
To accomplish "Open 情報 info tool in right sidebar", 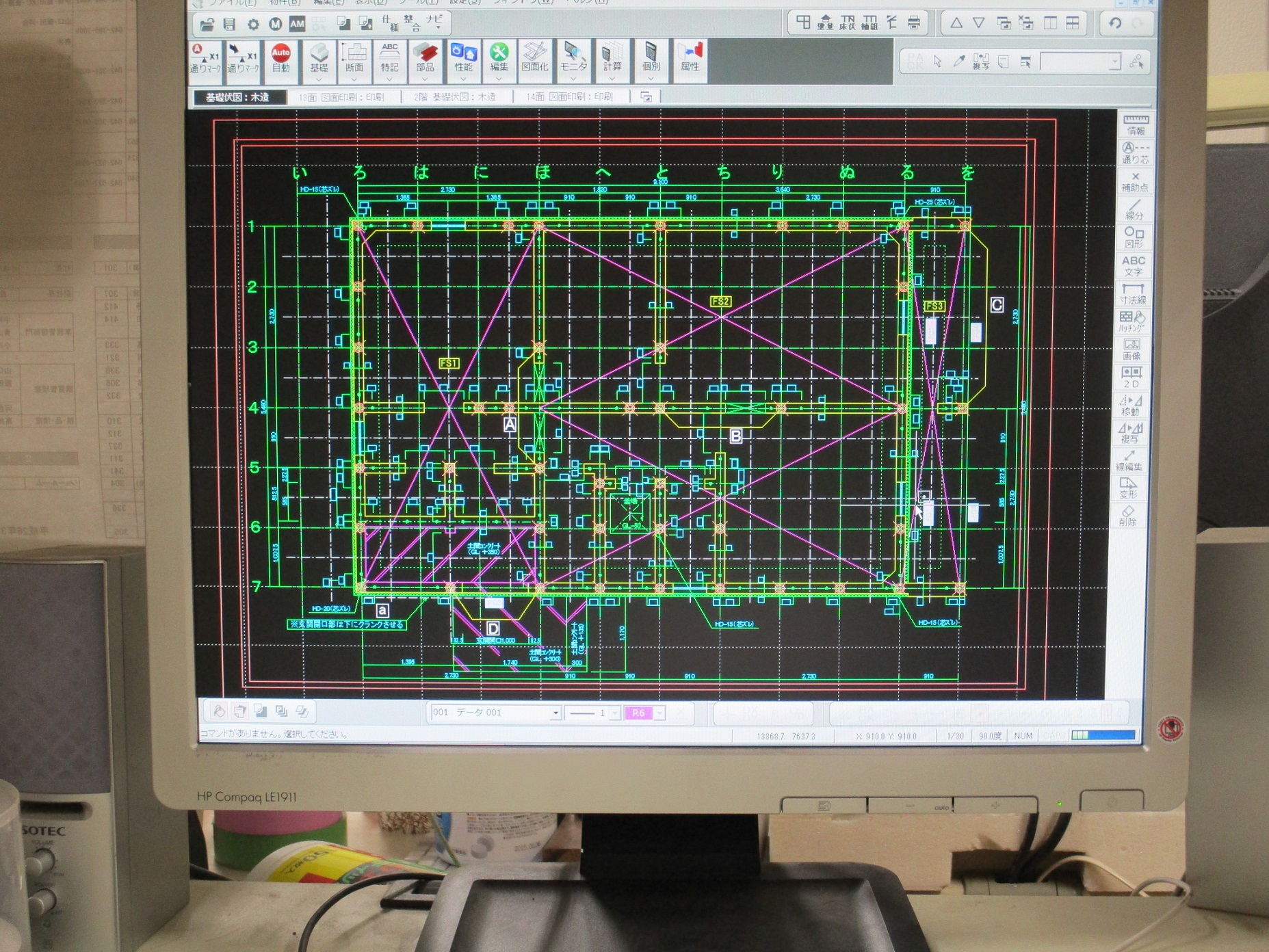I will click(x=1136, y=124).
